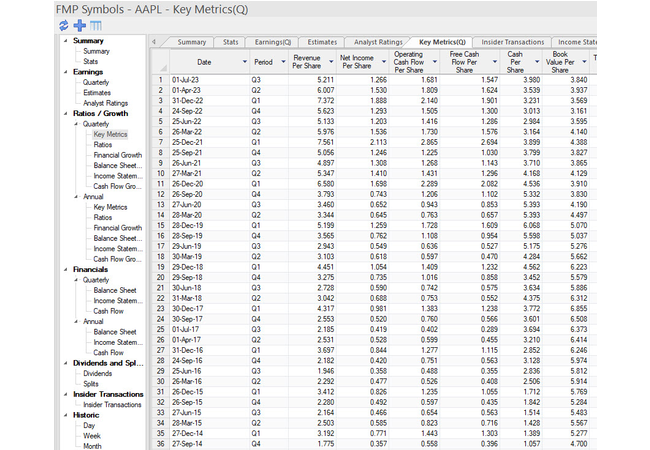Open Book Value Per Share filter dropdown

tap(584, 62)
